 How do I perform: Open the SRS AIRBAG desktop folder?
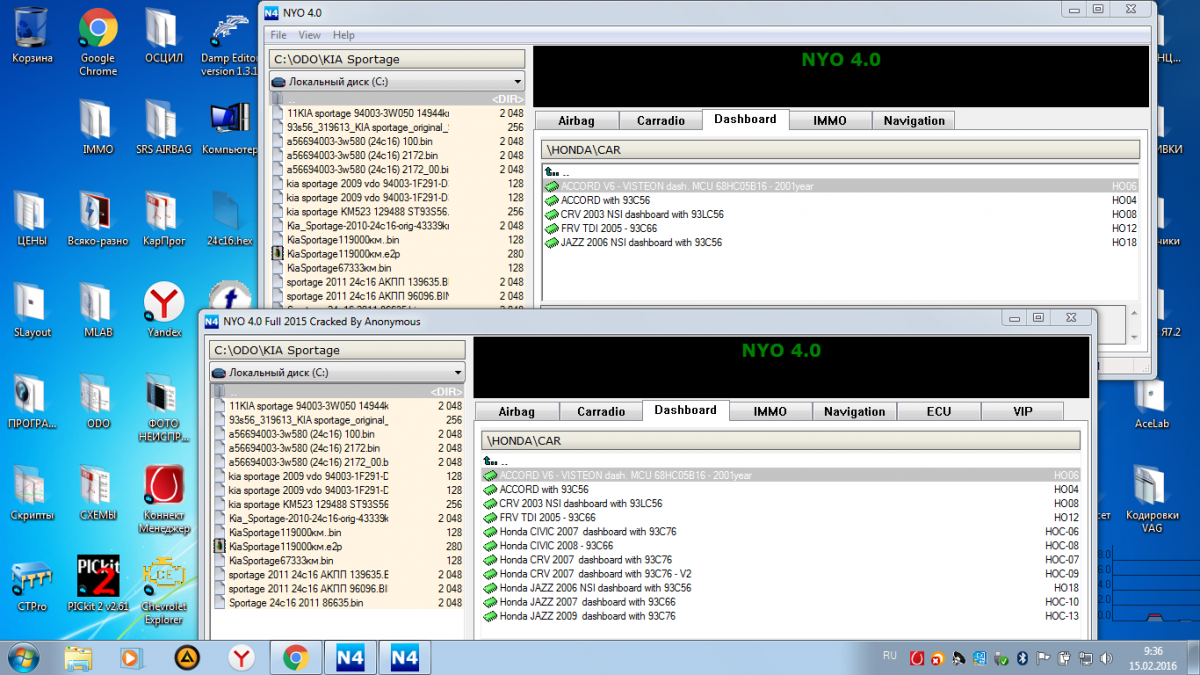163,128
